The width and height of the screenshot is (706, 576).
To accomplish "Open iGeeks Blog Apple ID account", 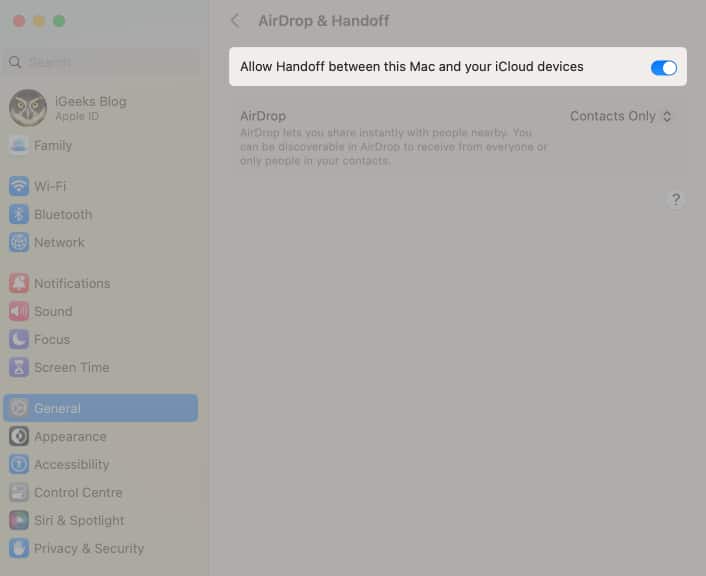I will click(91, 108).
